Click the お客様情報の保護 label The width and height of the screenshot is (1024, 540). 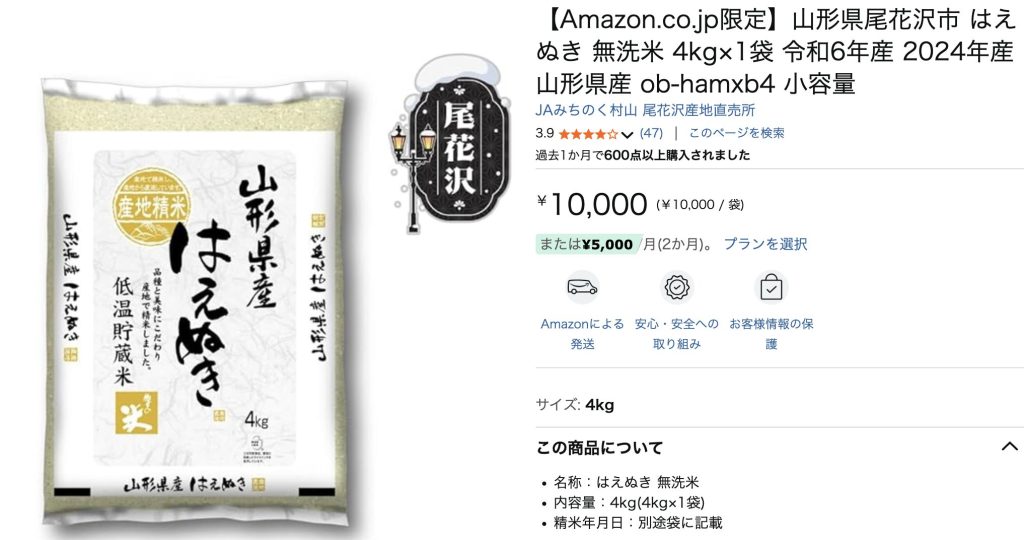click(x=771, y=334)
